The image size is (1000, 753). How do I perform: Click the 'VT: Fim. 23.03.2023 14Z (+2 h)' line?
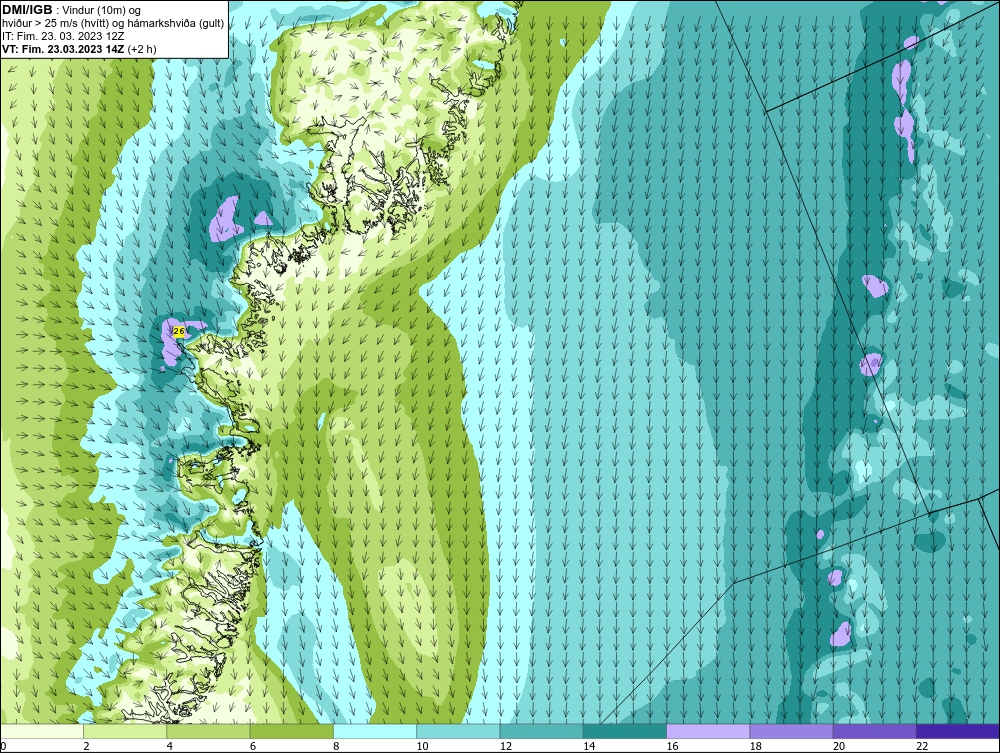click(x=79, y=49)
